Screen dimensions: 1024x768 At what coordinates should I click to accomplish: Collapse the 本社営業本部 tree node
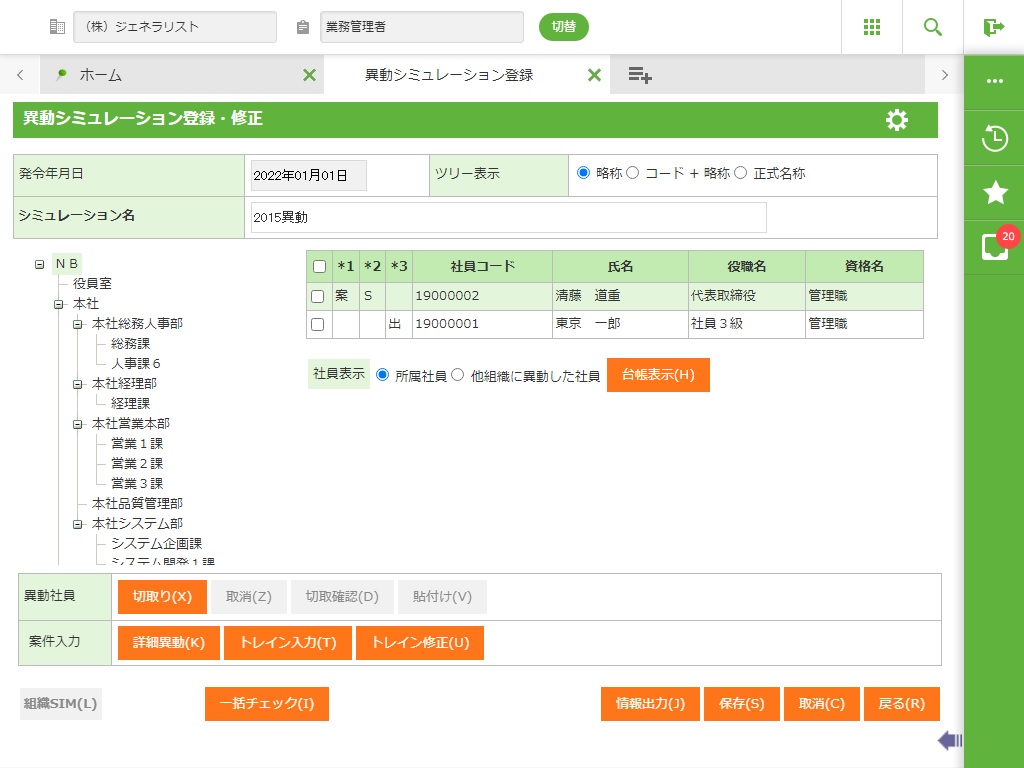click(x=77, y=424)
